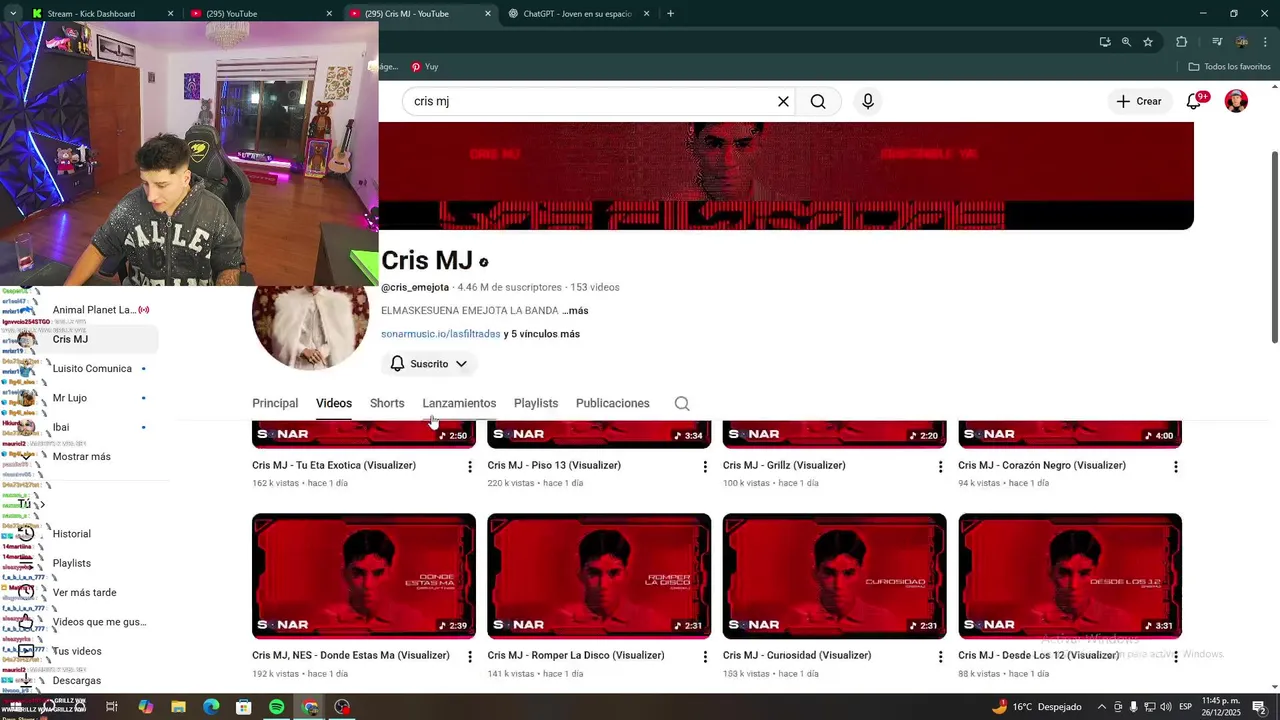Click the Cris MJ channel profile picture
Screen dimensions: 1280x720
[311, 327]
